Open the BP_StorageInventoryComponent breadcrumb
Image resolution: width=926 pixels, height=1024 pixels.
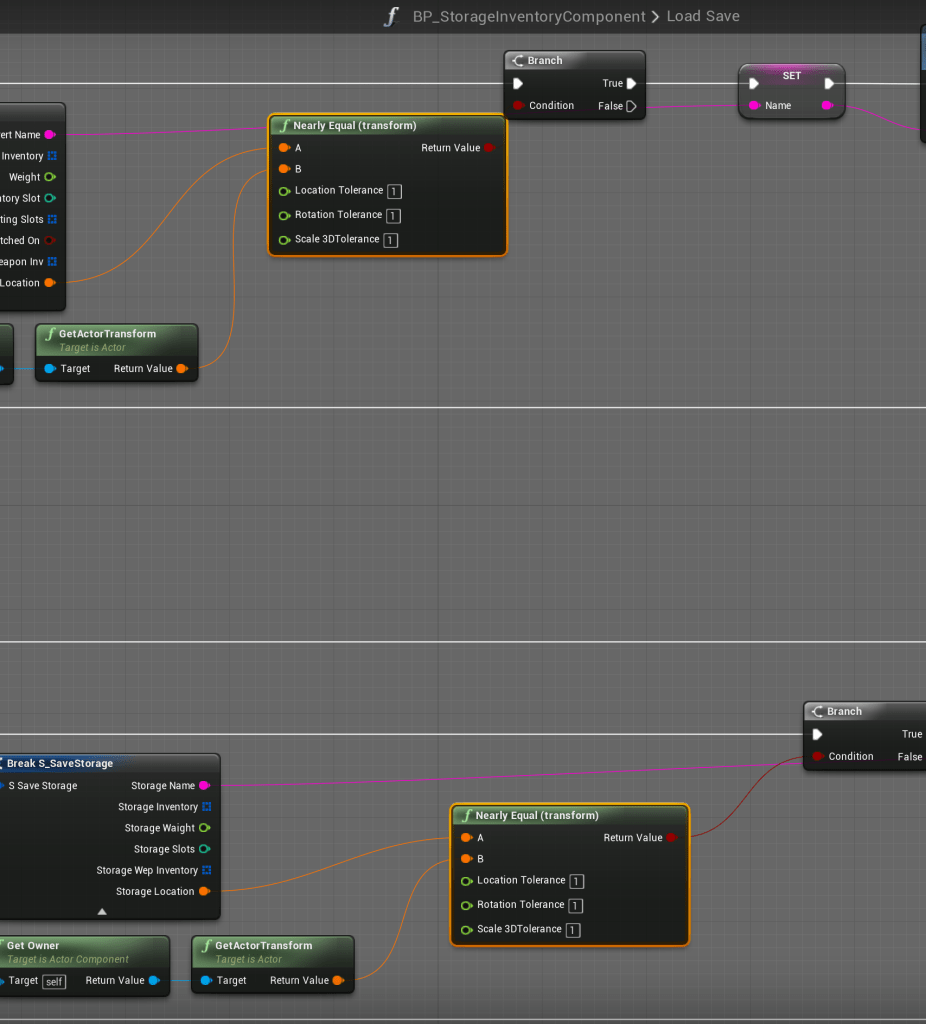pyautogui.click(x=528, y=17)
